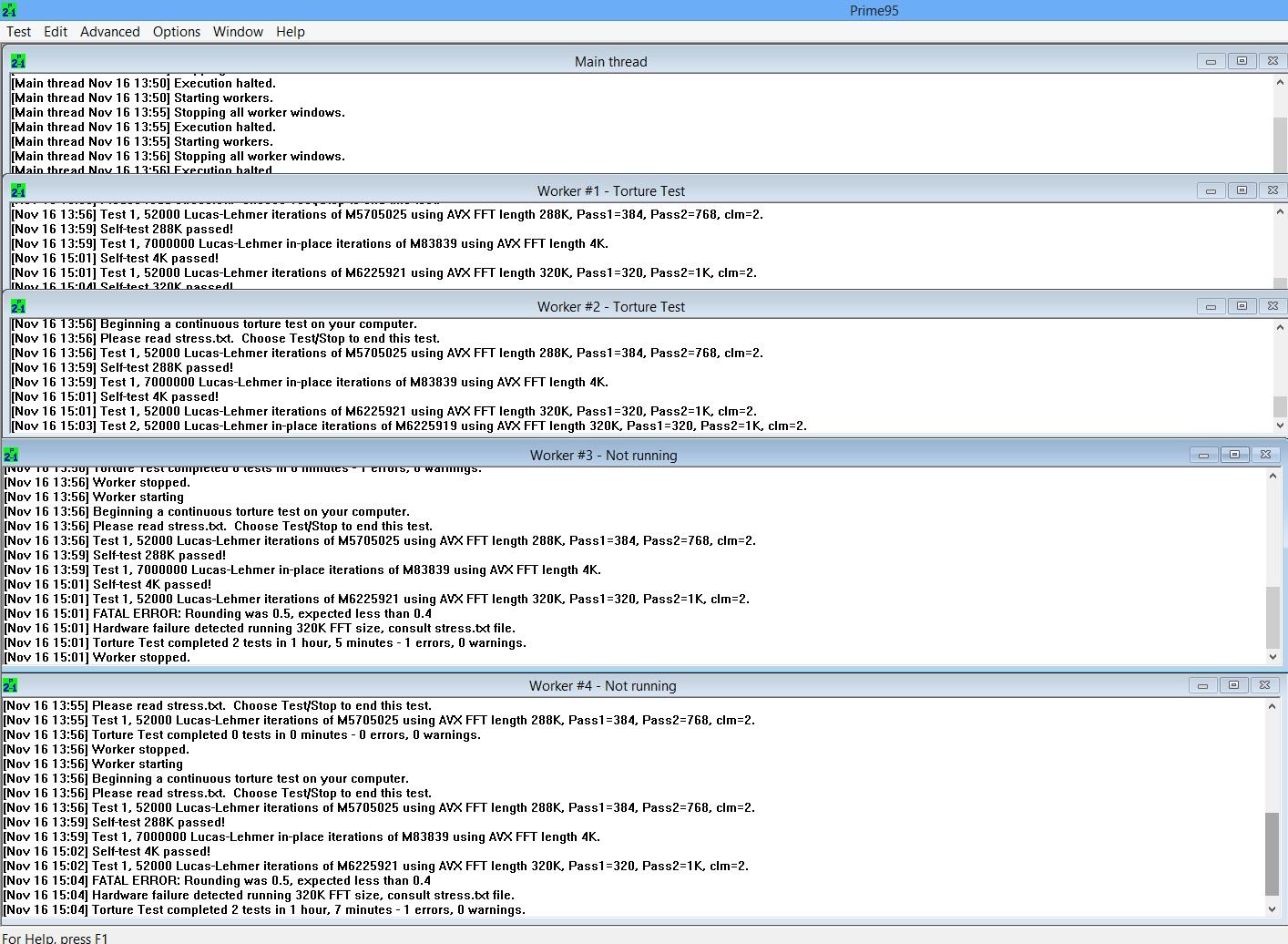Image resolution: width=1288 pixels, height=944 pixels.
Task: Click scroll-up arrow in Worker #2 window
Action: point(1280,328)
